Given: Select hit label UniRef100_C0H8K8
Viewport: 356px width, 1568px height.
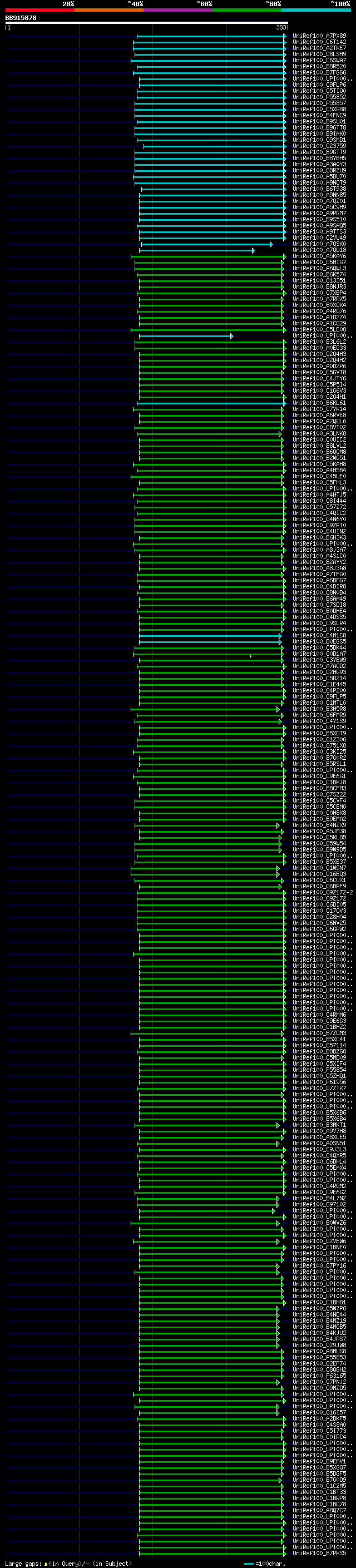Looking at the screenshot, I should tap(319, 813).
